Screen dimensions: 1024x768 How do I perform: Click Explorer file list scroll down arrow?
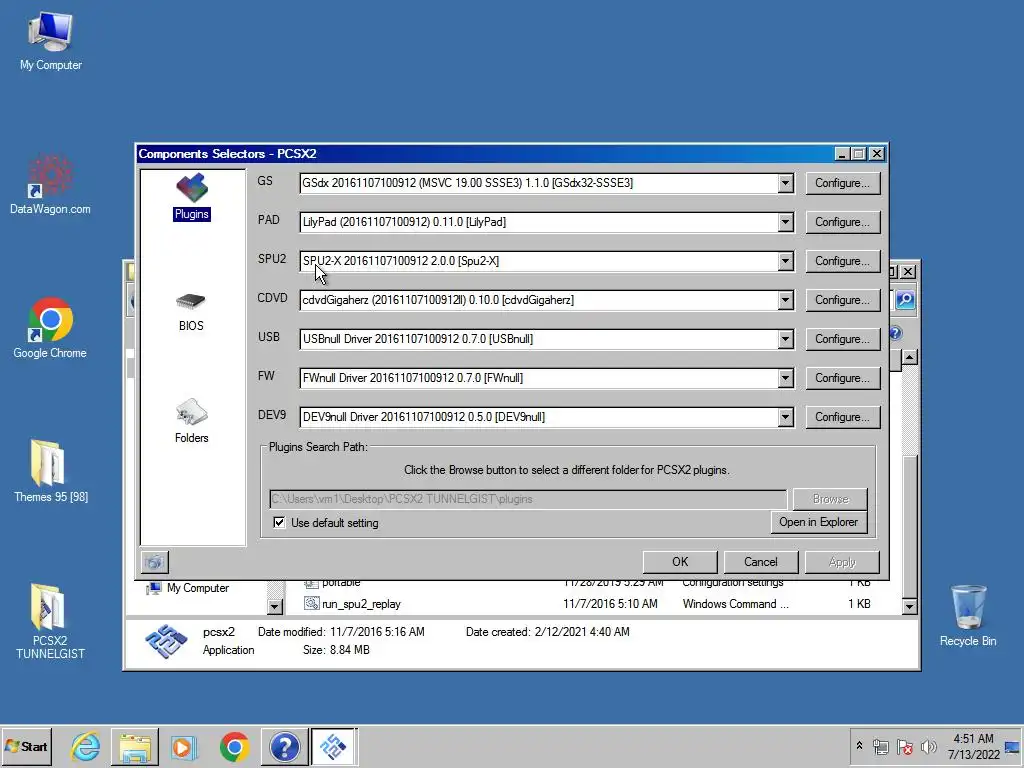point(909,607)
